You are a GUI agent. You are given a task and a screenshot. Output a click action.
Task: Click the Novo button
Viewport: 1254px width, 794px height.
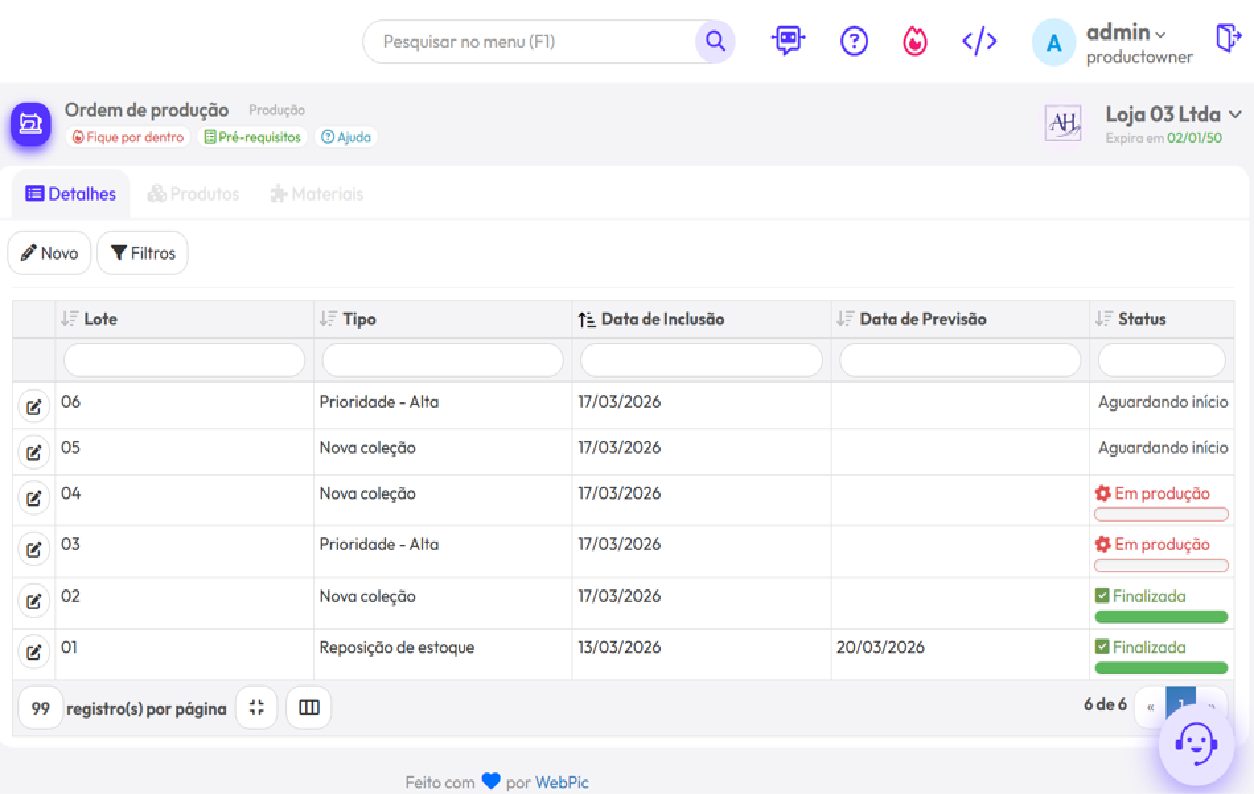tap(48, 252)
